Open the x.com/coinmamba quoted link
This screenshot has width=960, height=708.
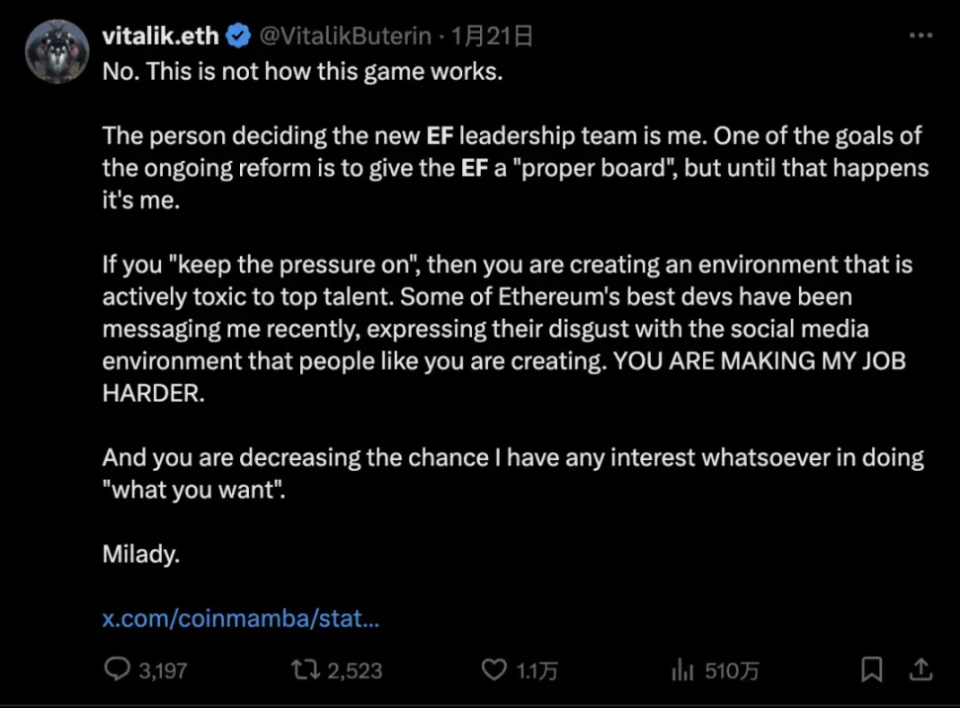(x=241, y=619)
